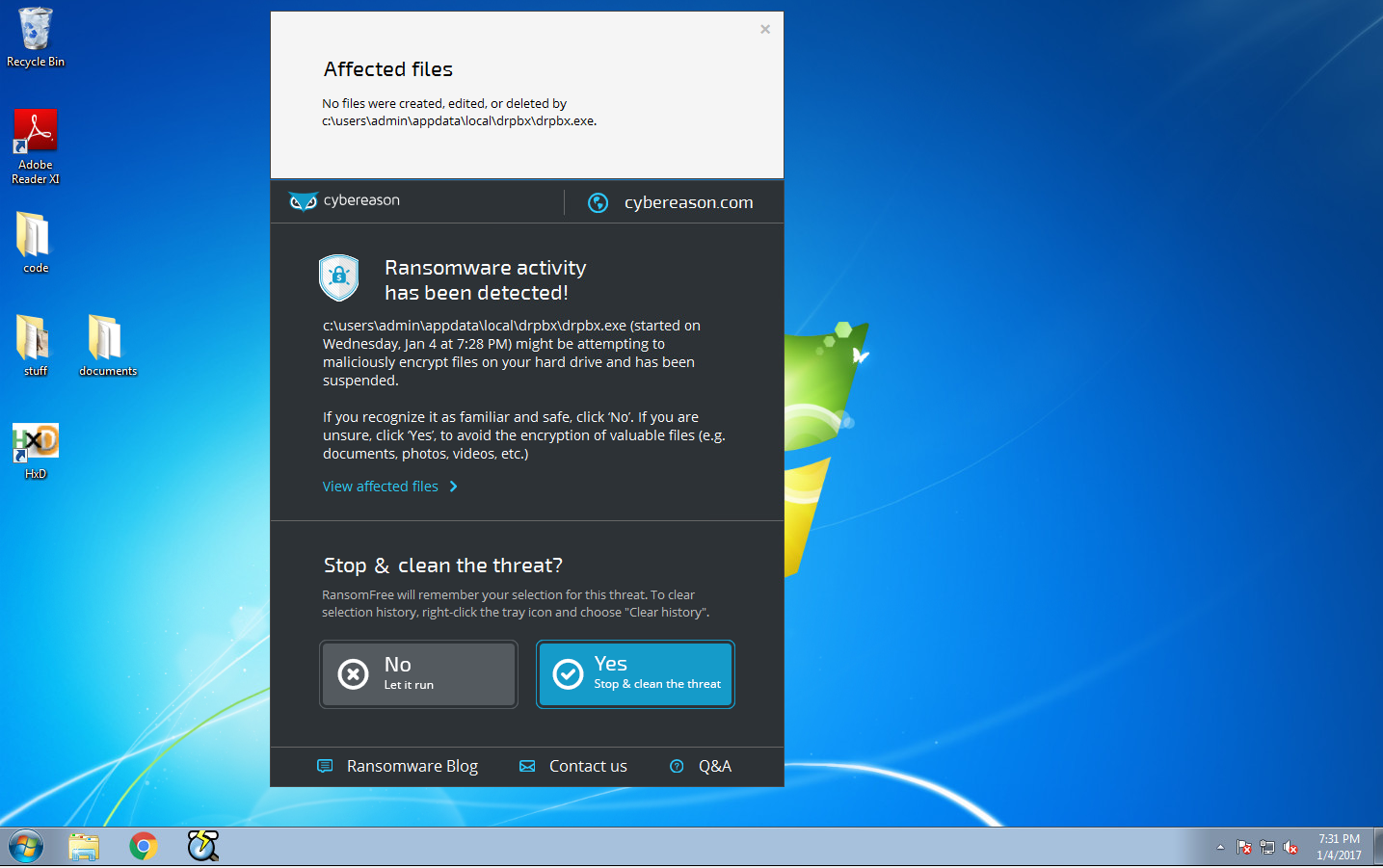Screen dimensions: 1383x868
Task: Expand affected files with the chevron arrow
Action: point(454,487)
